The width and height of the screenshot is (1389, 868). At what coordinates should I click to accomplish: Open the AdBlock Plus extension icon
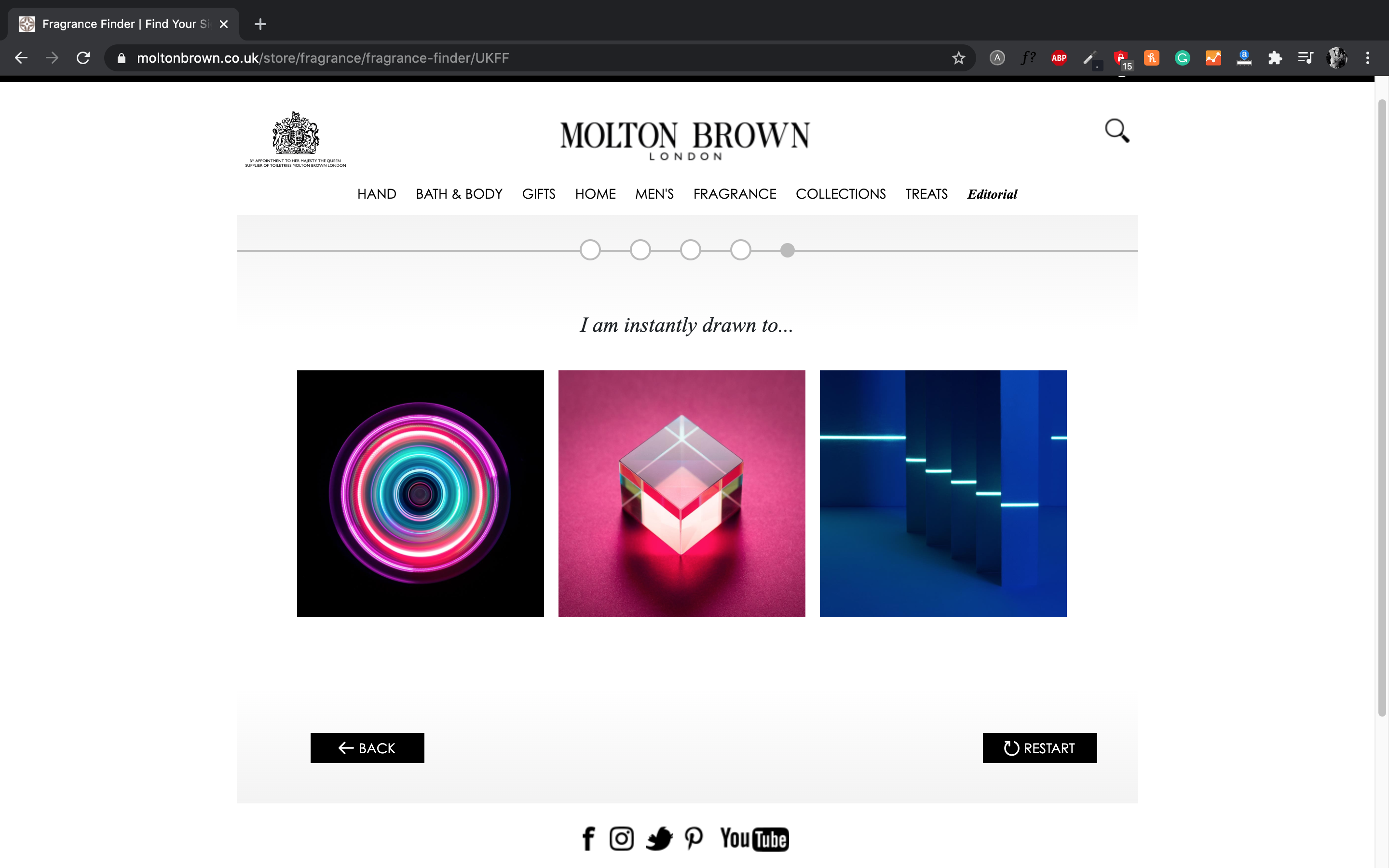tap(1059, 58)
